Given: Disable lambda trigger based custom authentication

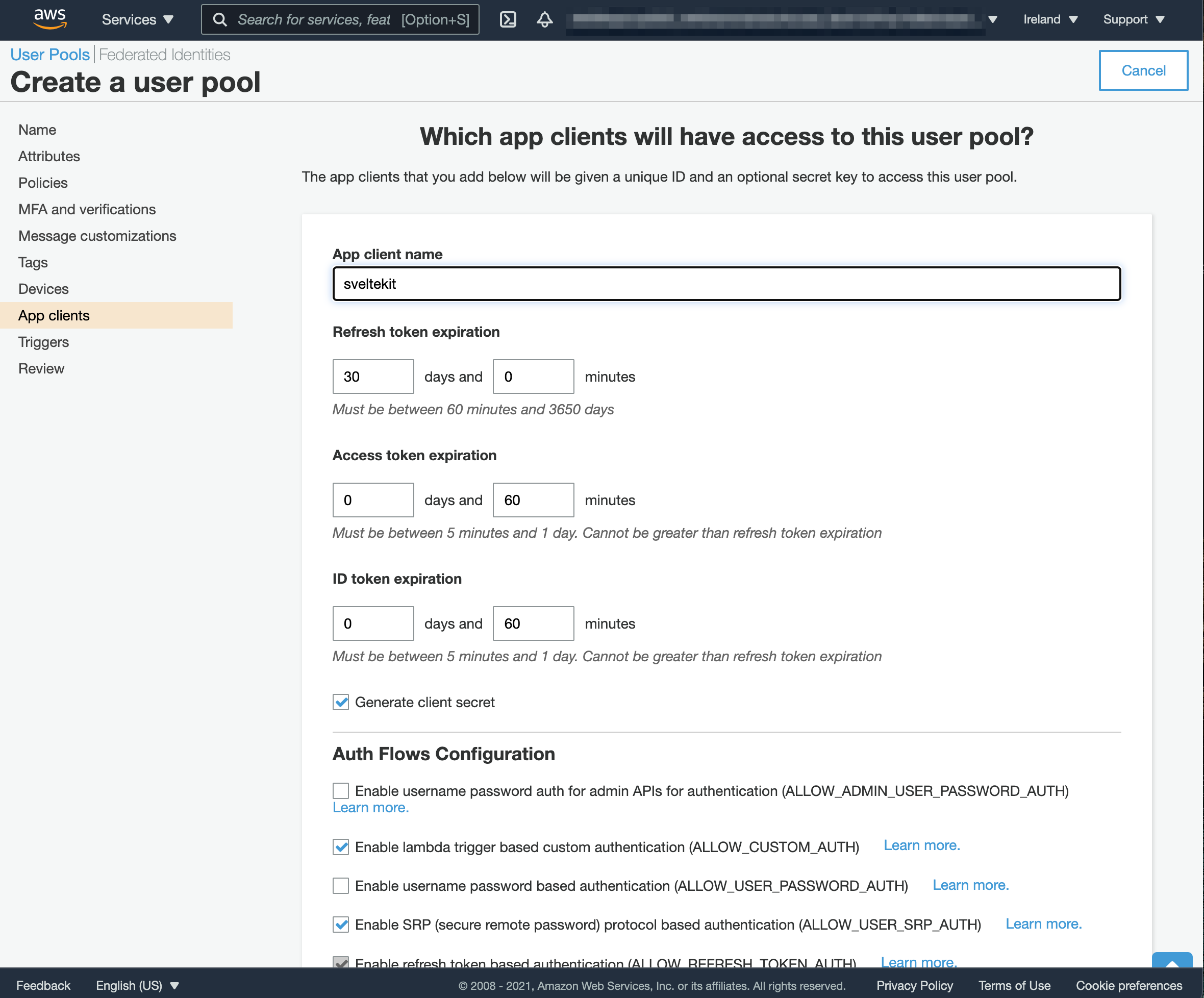Looking at the screenshot, I should pos(340,847).
